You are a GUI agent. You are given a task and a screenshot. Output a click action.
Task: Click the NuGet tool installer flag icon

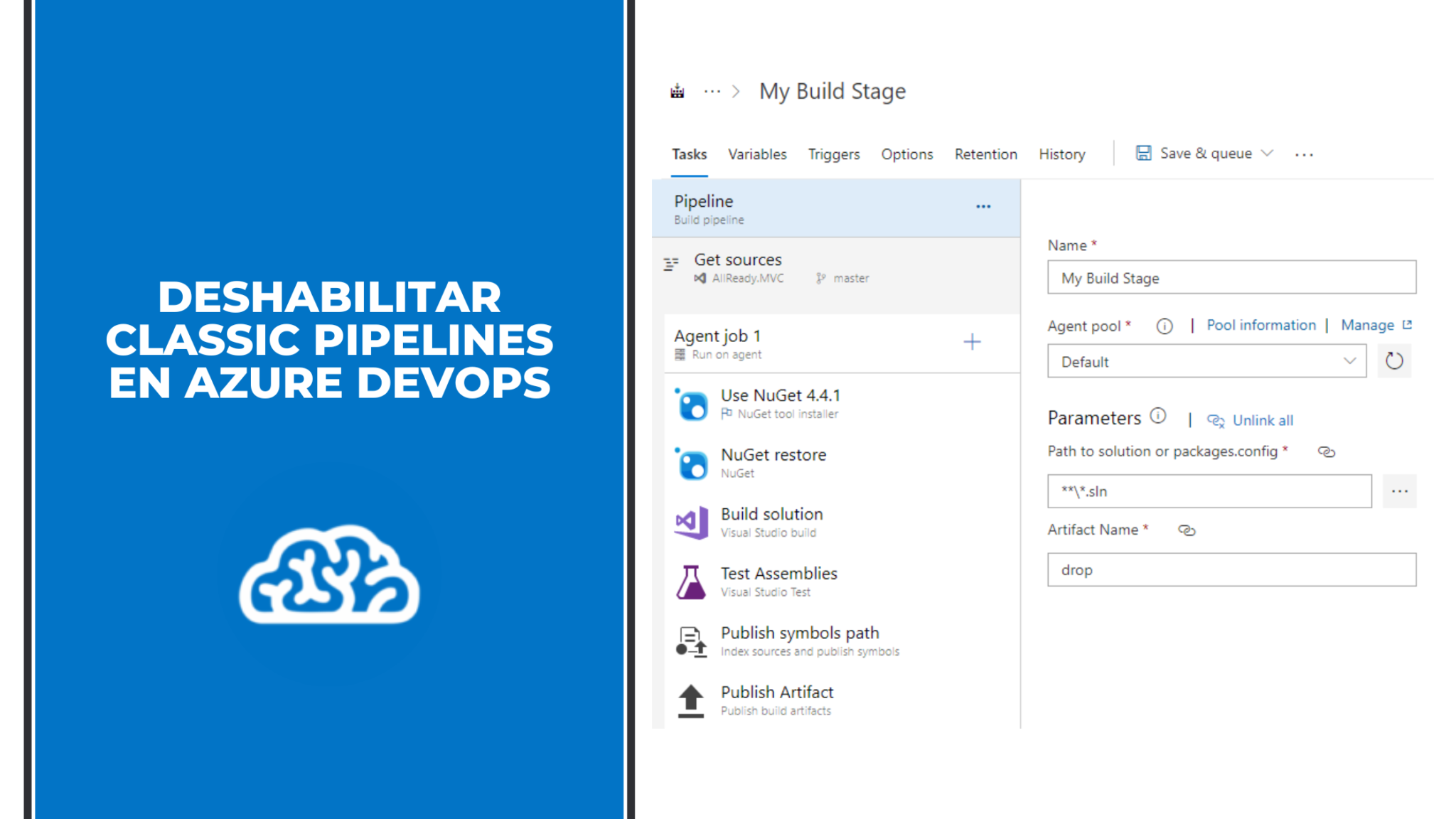pos(727,414)
